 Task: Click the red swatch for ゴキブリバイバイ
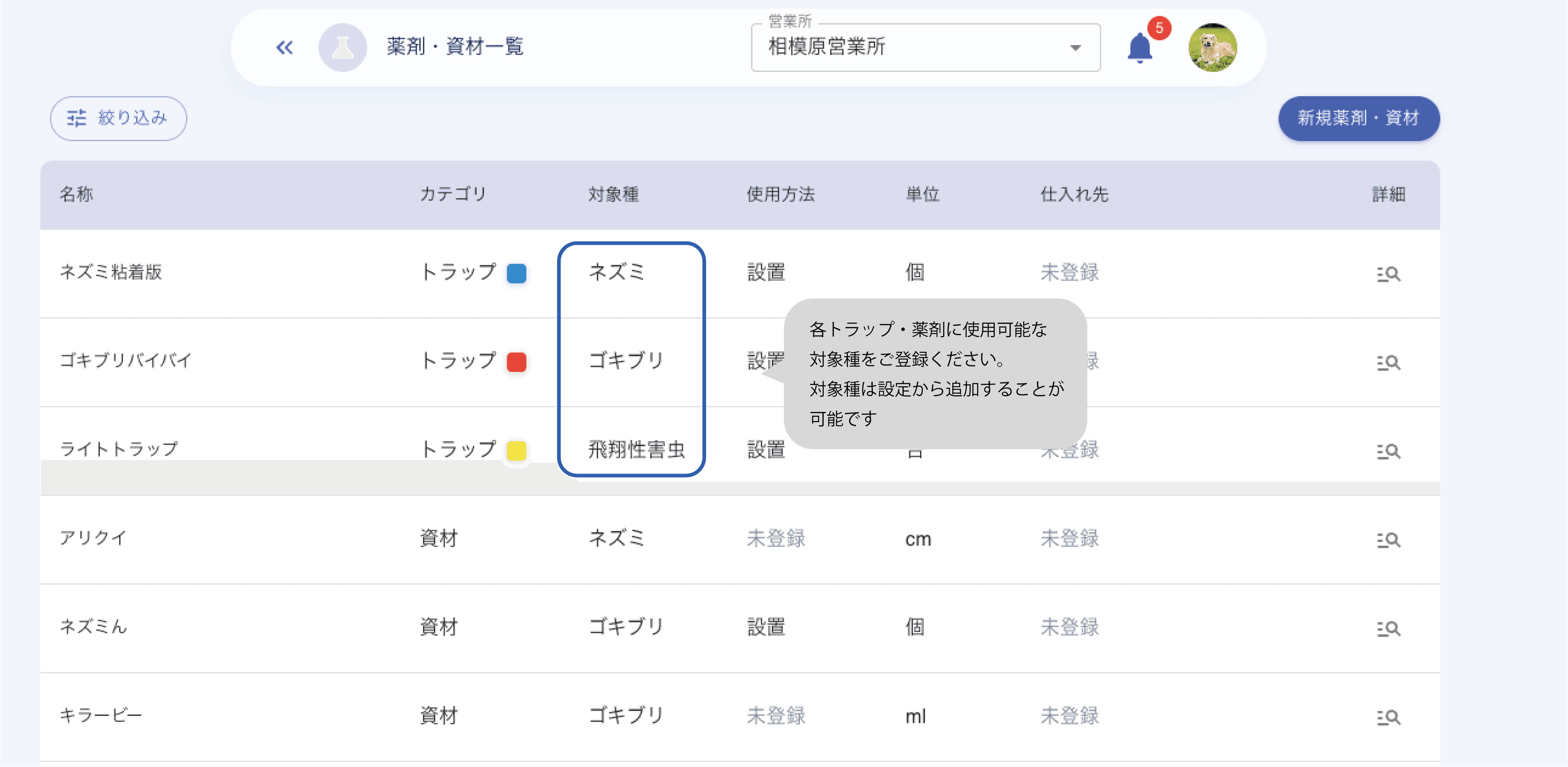[x=516, y=362]
